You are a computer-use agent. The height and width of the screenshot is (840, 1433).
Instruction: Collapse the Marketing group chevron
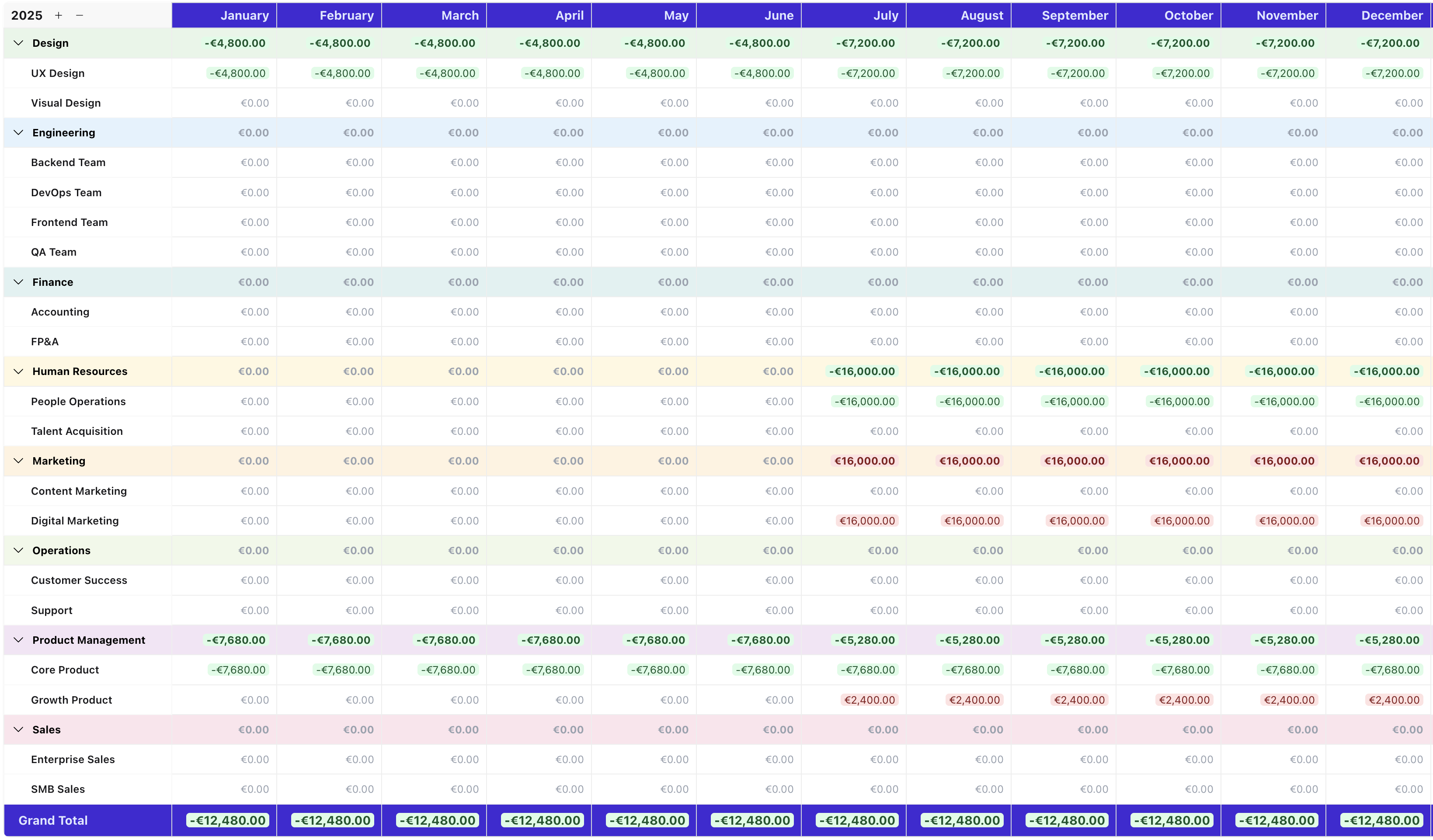[x=18, y=461]
